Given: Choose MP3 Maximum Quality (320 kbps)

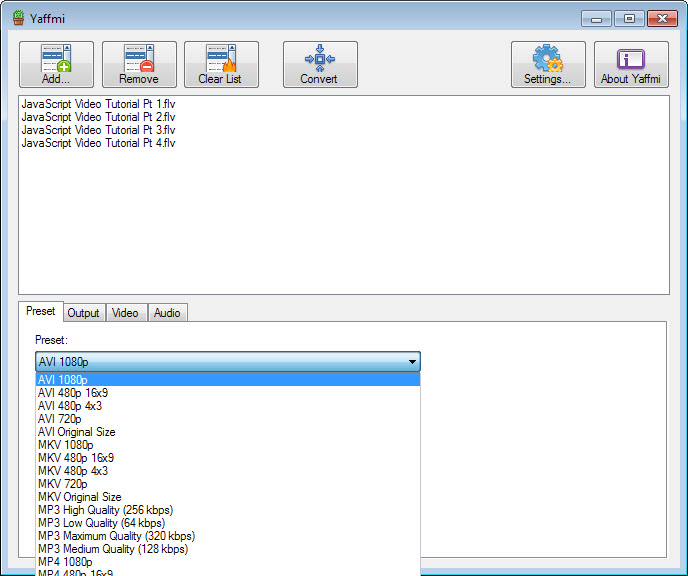Looking at the screenshot, I should (228, 536).
